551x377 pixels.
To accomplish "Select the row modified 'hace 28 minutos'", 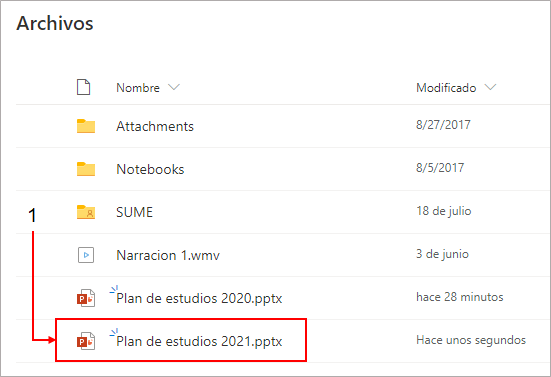I will point(283,298).
